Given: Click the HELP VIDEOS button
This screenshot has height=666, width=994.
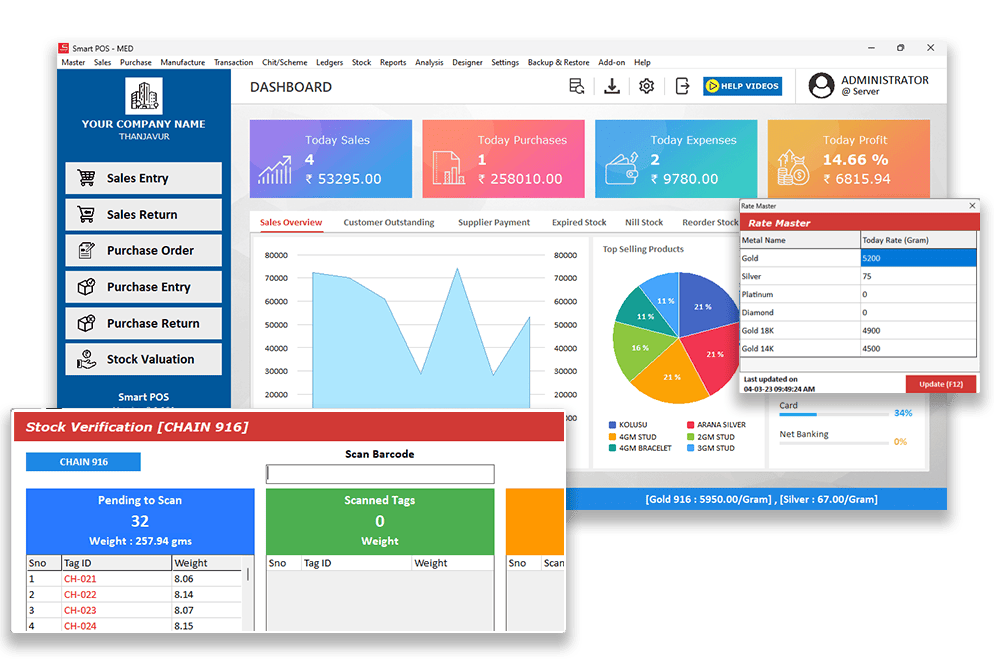Looking at the screenshot, I should point(742,86).
